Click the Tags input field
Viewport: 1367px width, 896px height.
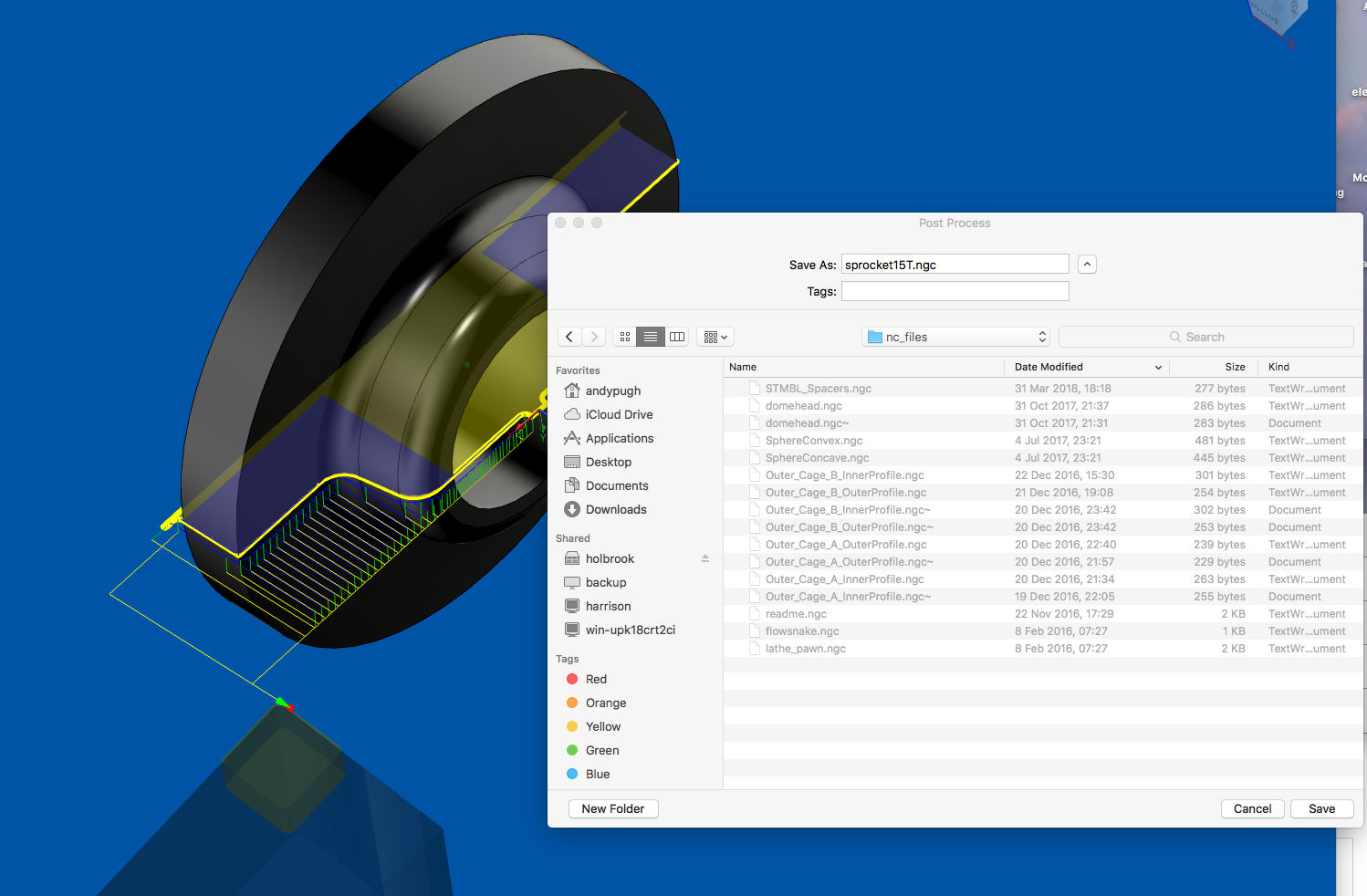tap(955, 291)
